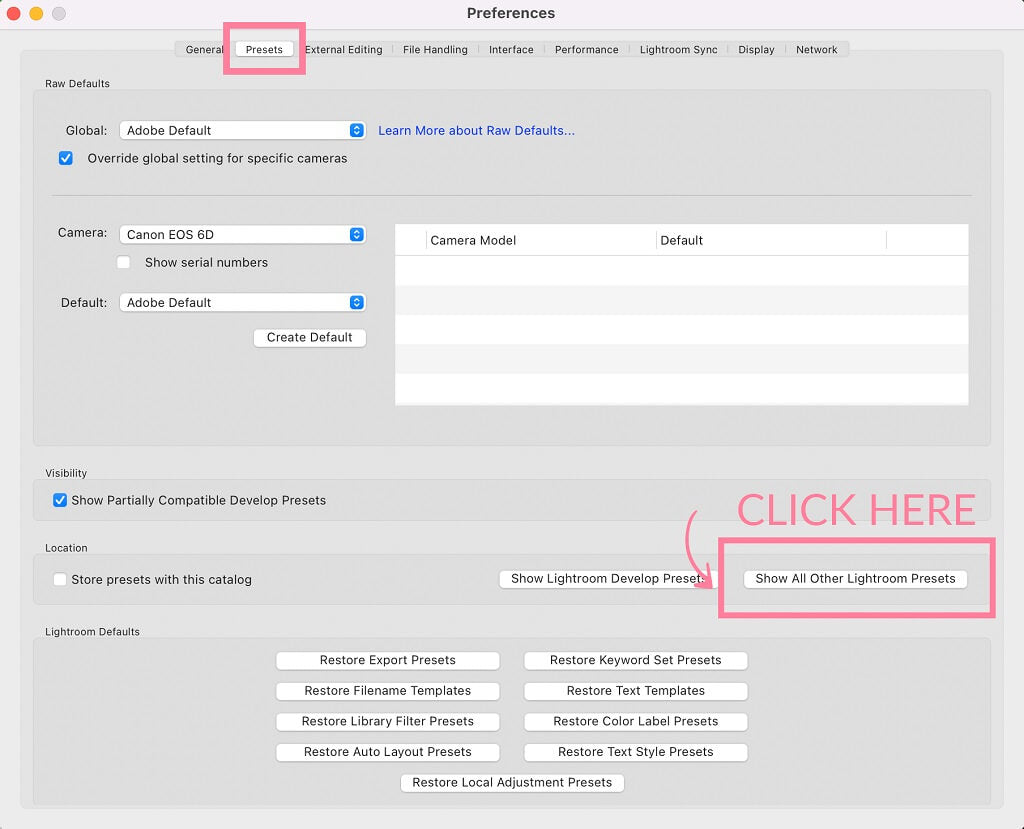Click Learn More about Raw Defaults link
1024x829 pixels.
pyautogui.click(x=476, y=131)
